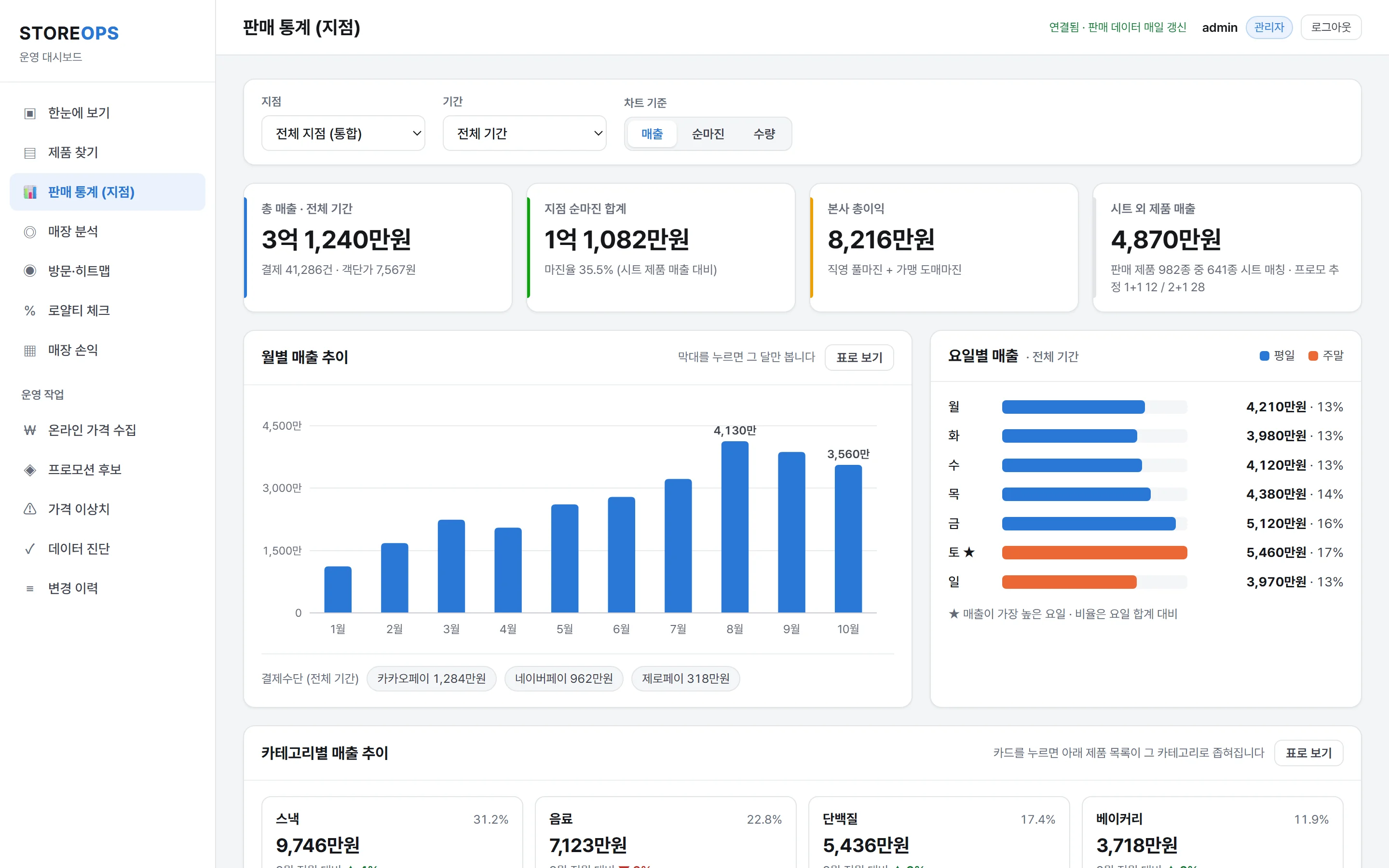Click the 카카오페이 1,284만원 chip

[x=432, y=678]
